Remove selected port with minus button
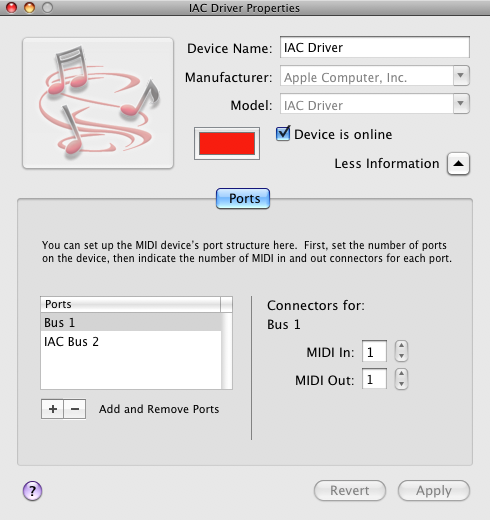The width and height of the screenshot is (490, 520). point(75,409)
